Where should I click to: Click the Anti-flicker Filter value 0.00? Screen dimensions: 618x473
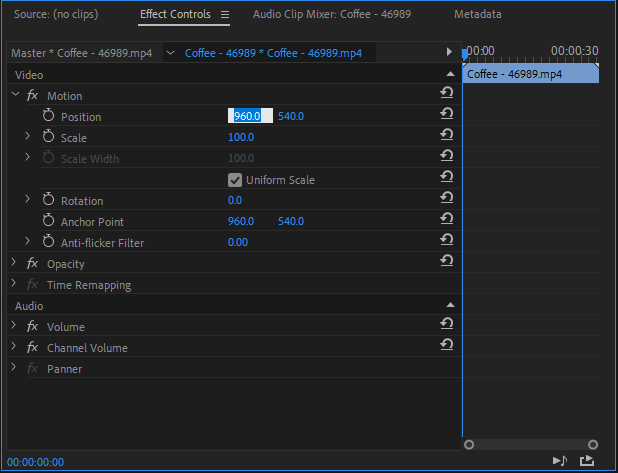(238, 242)
